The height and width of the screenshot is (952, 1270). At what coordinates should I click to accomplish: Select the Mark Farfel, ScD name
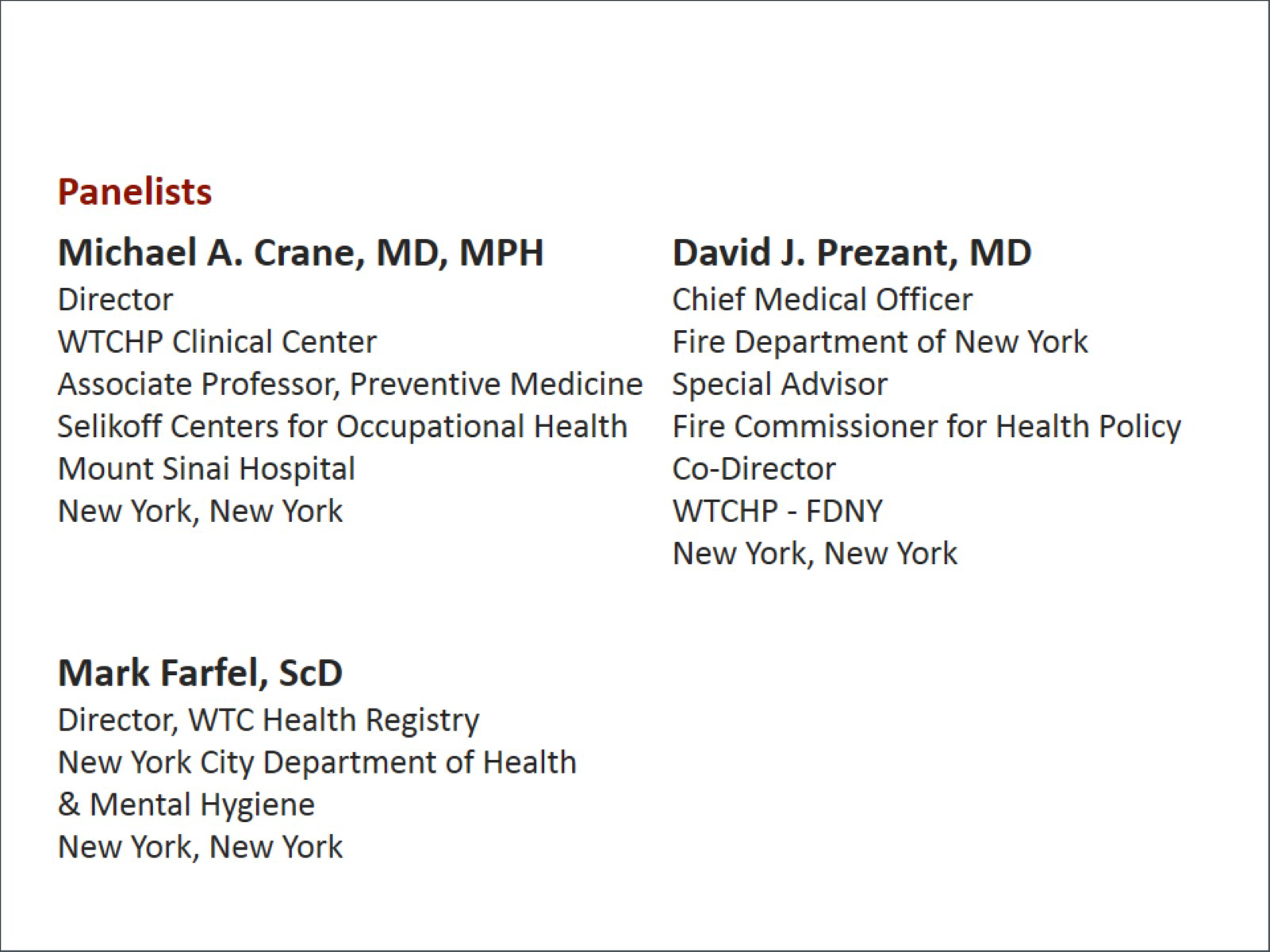[200, 674]
